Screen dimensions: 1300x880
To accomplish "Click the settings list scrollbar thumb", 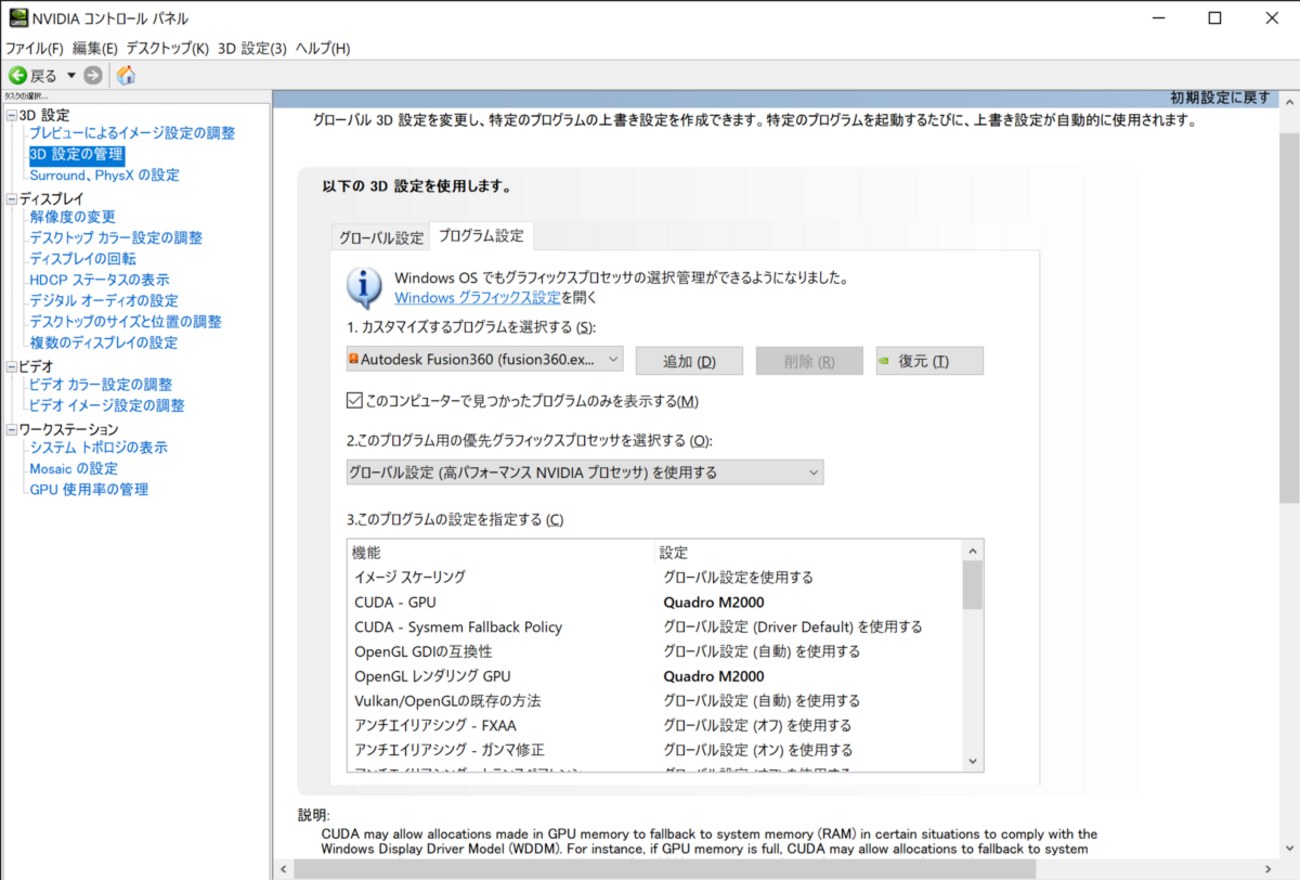I will click(972, 585).
